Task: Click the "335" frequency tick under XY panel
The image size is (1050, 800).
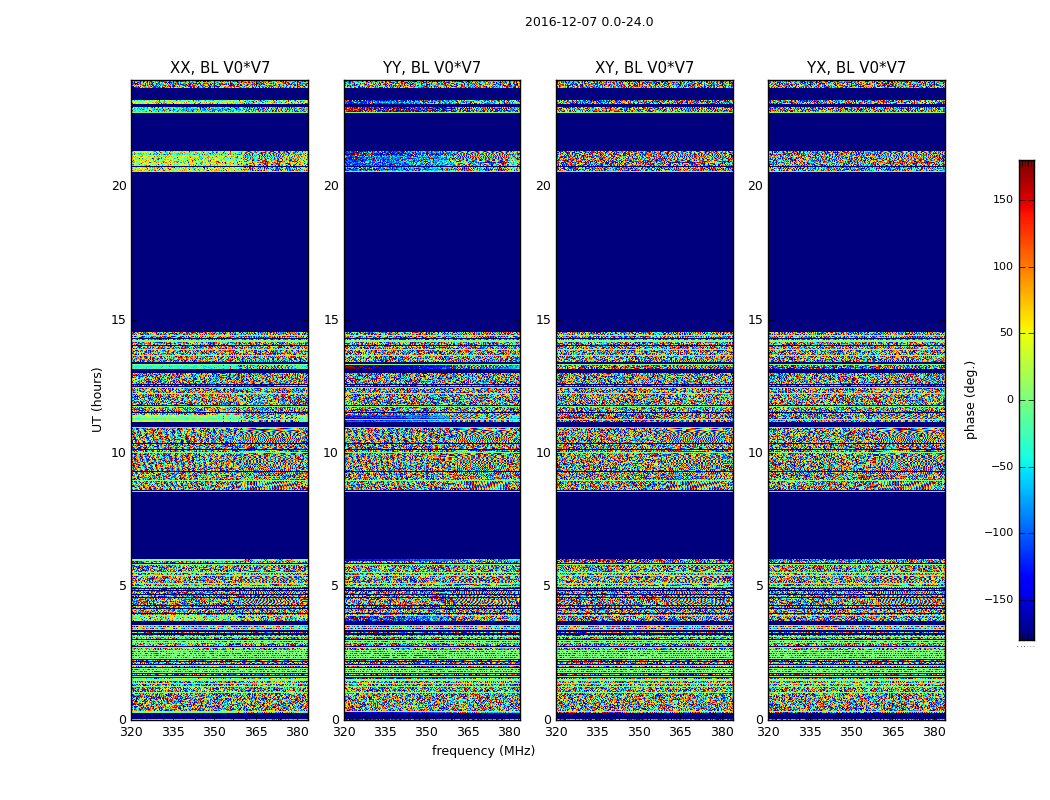Action: pos(597,732)
